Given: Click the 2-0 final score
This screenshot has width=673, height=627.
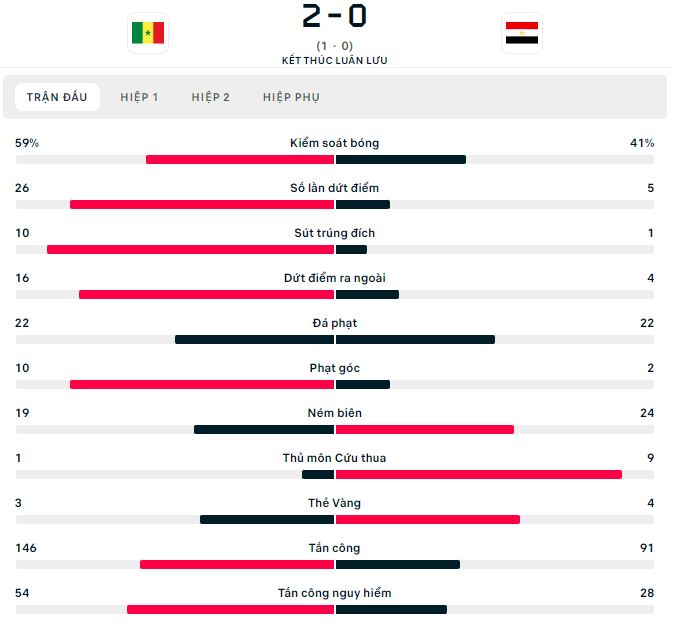Looking at the screenshot, I should pyautogui.click(x=334, y=16).
